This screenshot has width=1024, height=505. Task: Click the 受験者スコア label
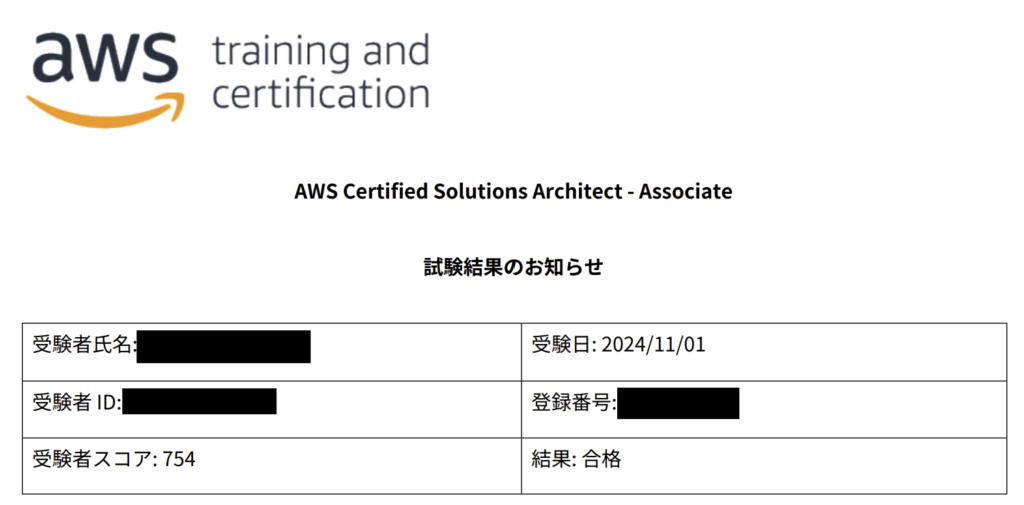tap(94, 459)
